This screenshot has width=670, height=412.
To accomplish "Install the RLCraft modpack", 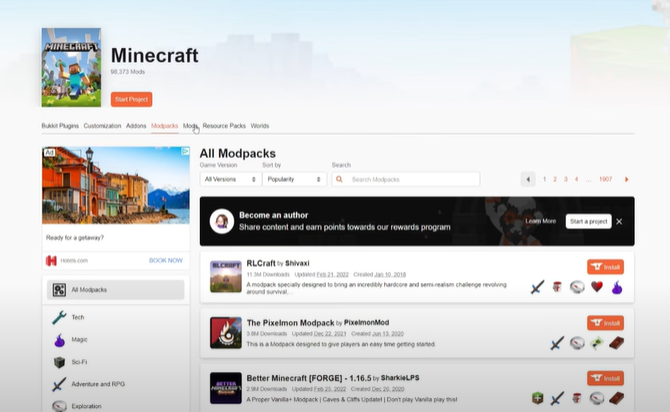I will point(605,267).
